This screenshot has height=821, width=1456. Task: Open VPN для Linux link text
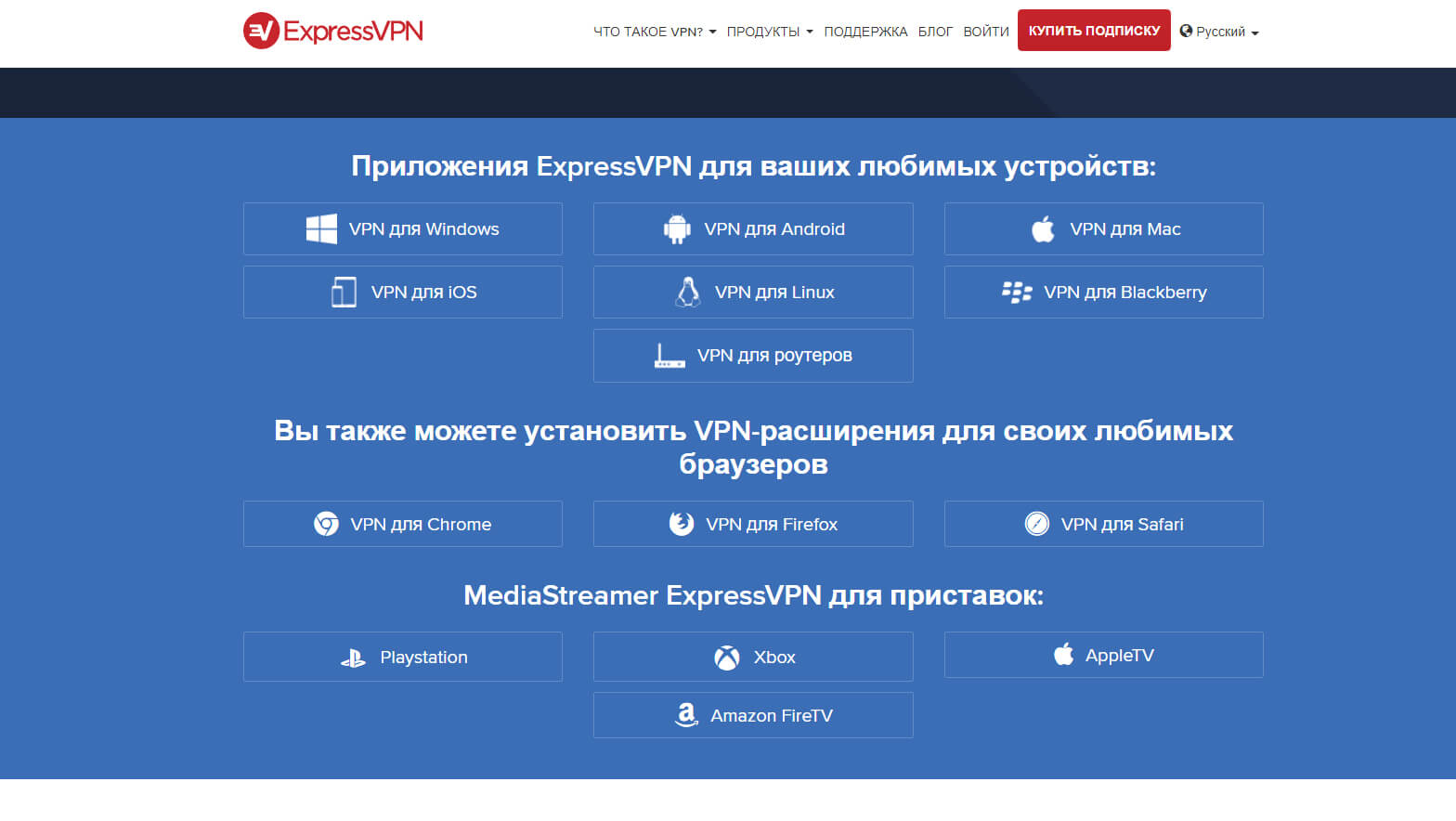pos(774,292)
